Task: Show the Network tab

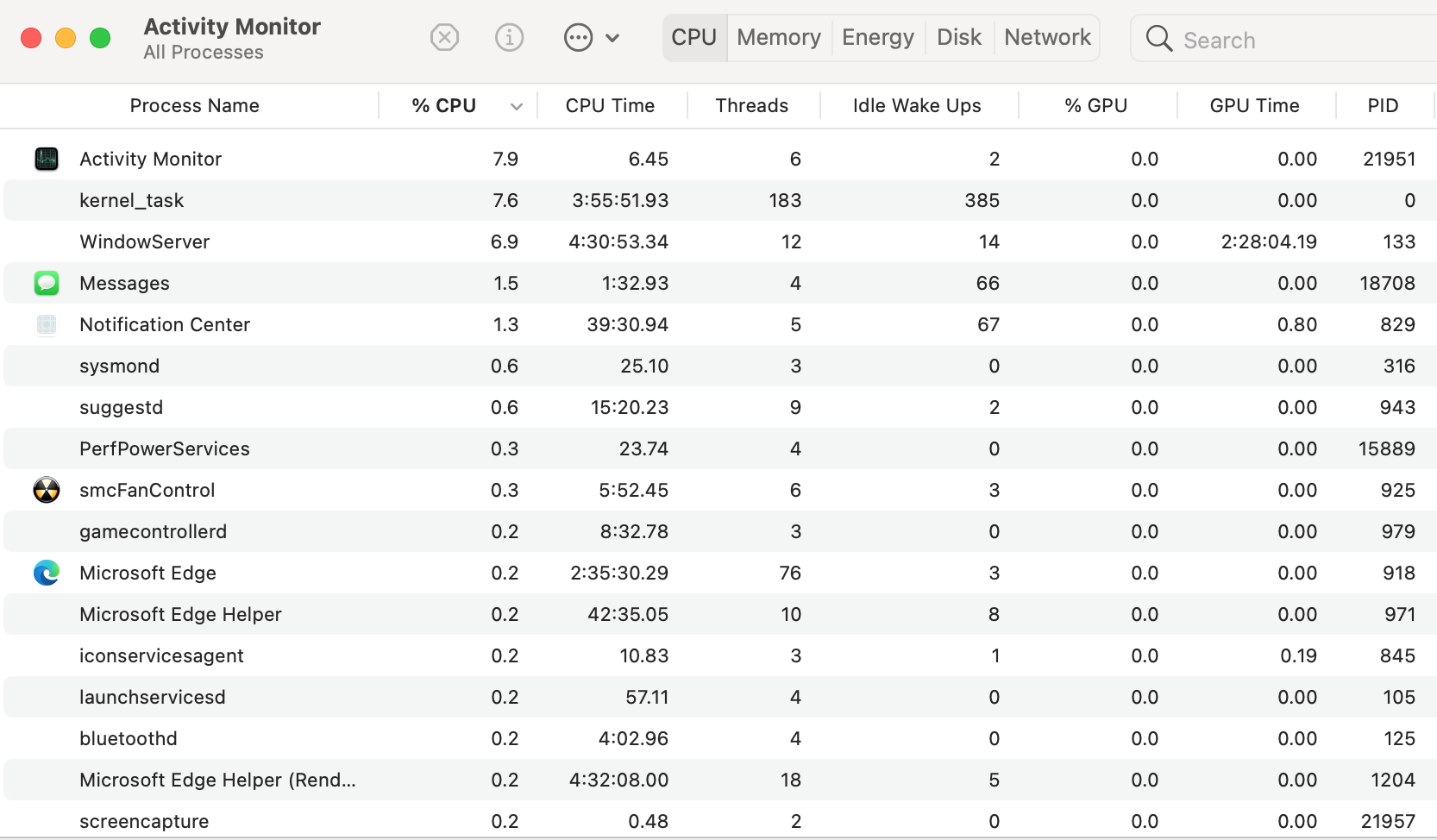Action: click(1047, 38)
